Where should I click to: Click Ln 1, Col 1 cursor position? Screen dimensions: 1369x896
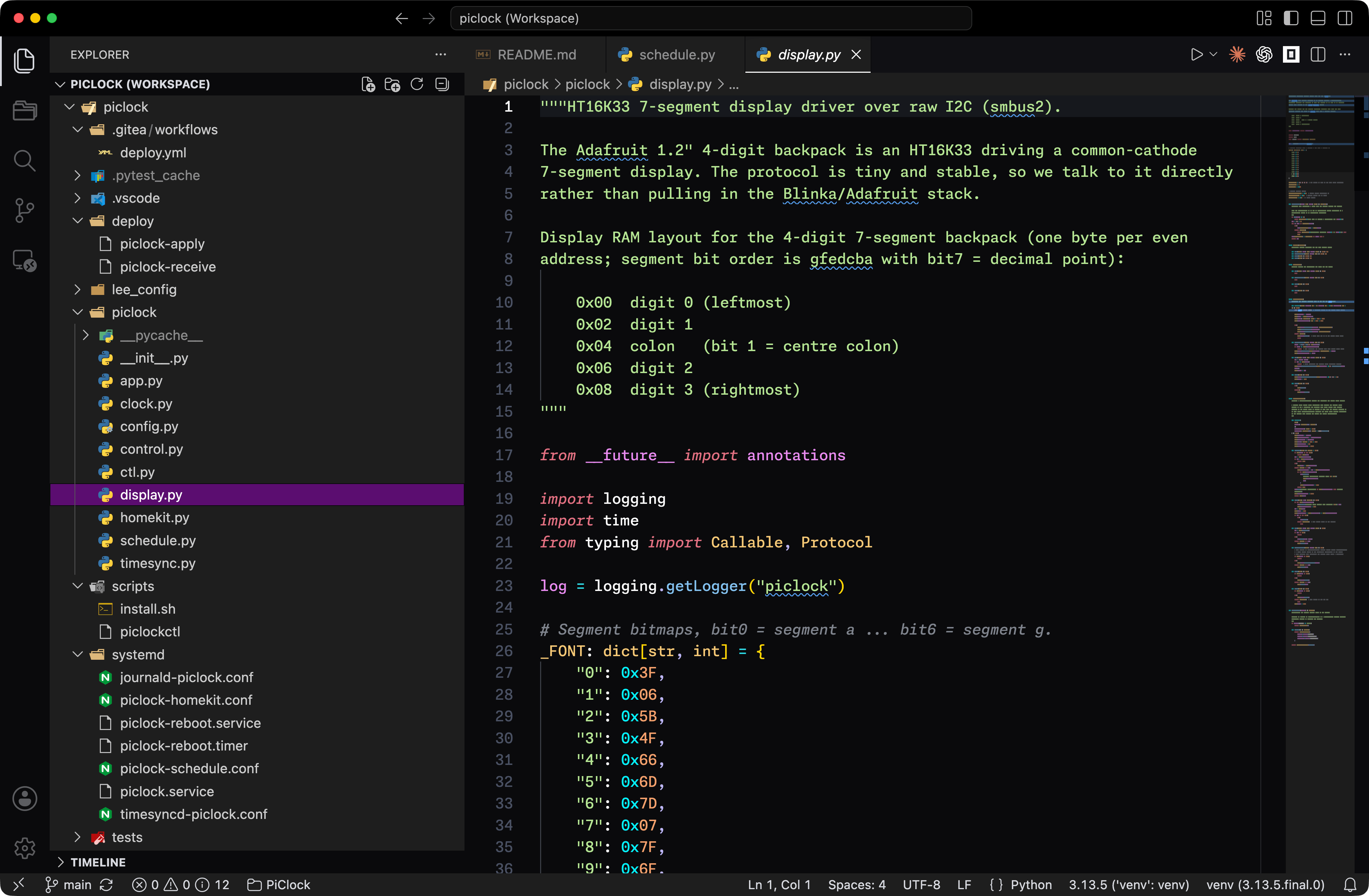coord(779,884)
